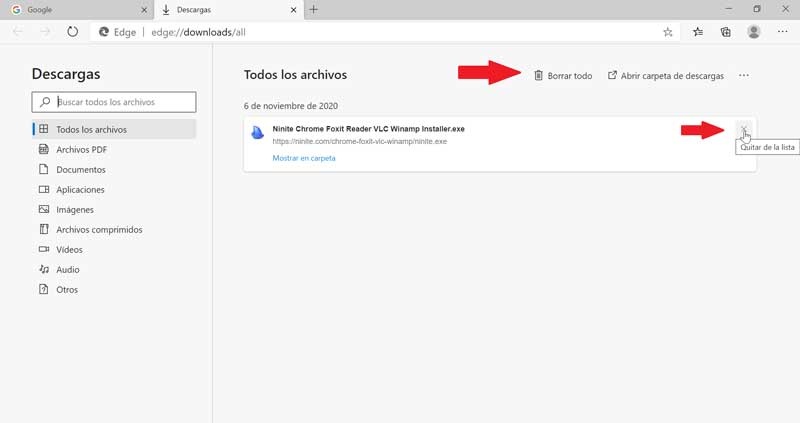Click the Edge logo site info icon
This screenshot has width=800, height=423.
point(104,32)
